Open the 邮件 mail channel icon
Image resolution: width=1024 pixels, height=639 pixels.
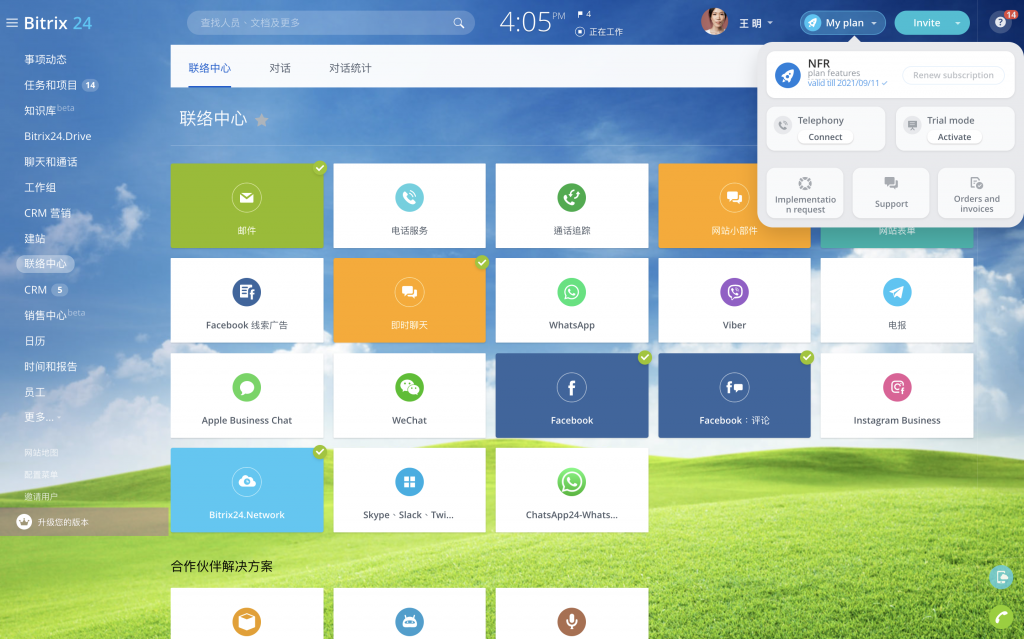click(x=247, y=197)
